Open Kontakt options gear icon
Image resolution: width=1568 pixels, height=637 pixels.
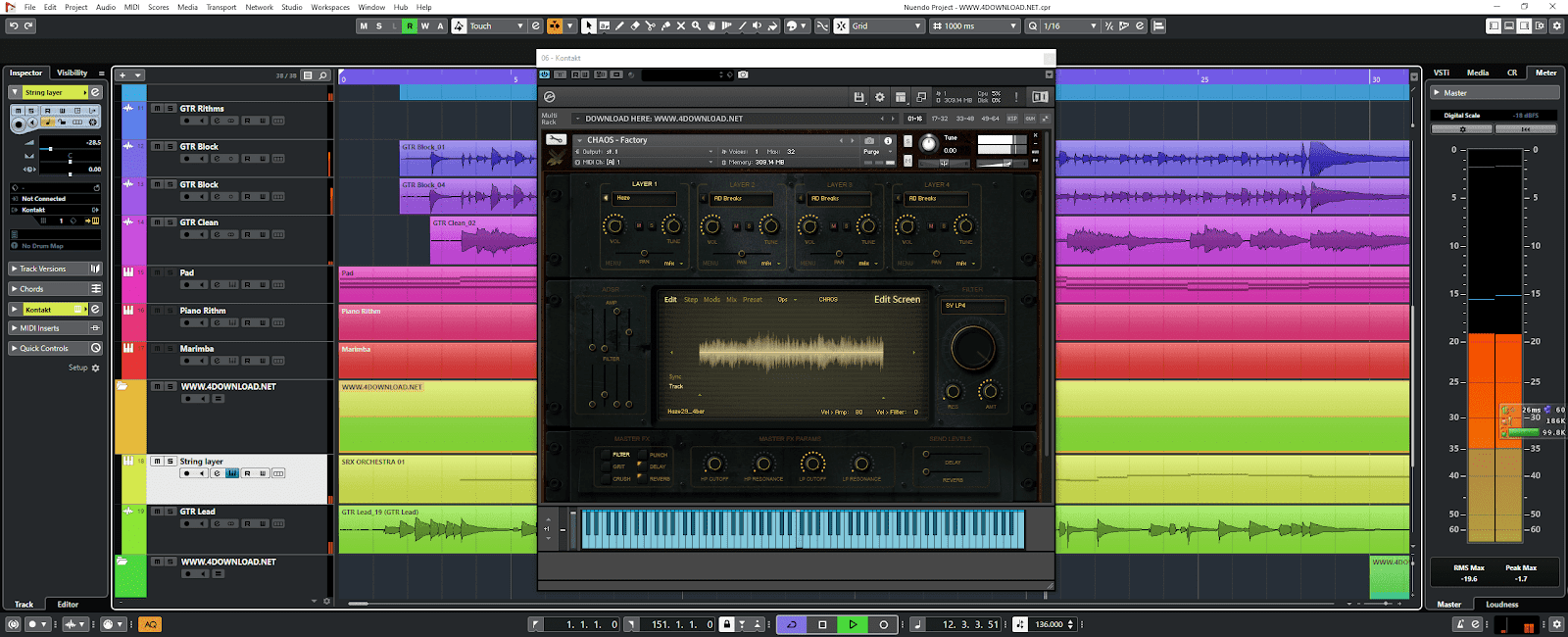tap(880, 97)
